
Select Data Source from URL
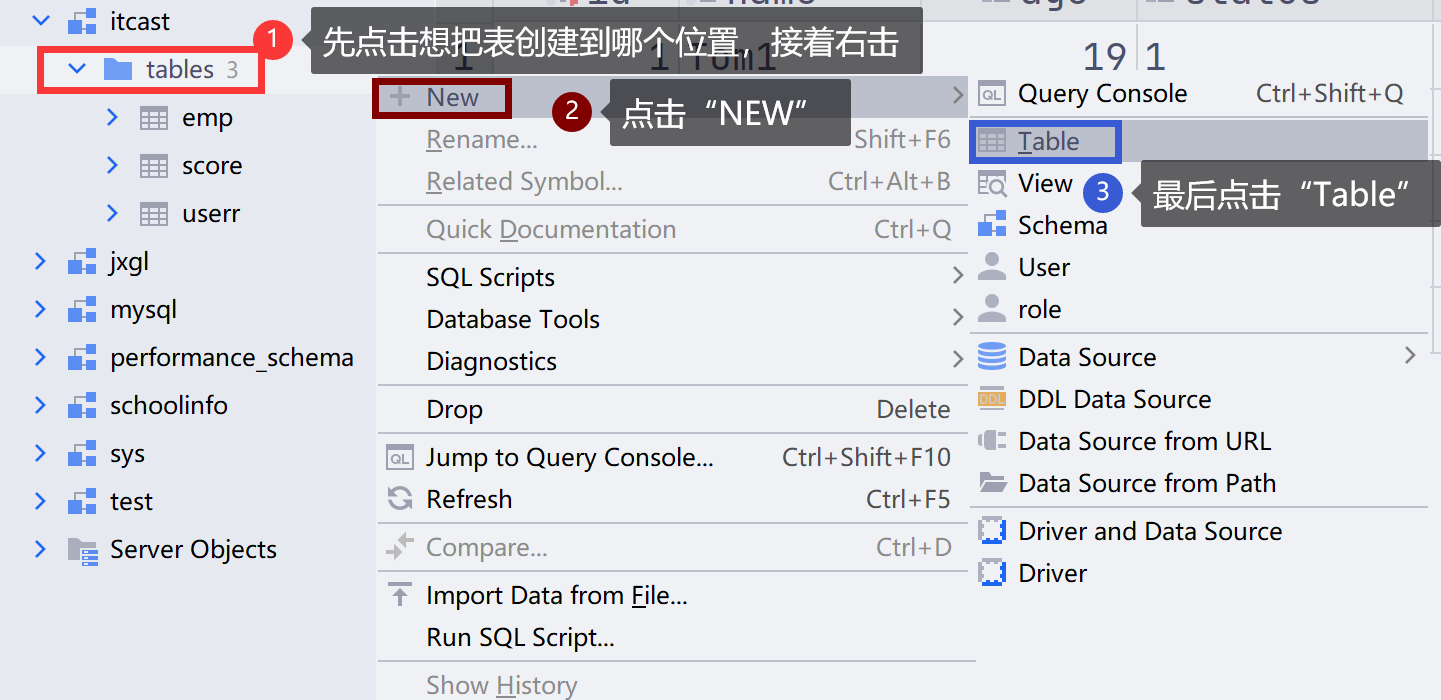point(1199,441)
